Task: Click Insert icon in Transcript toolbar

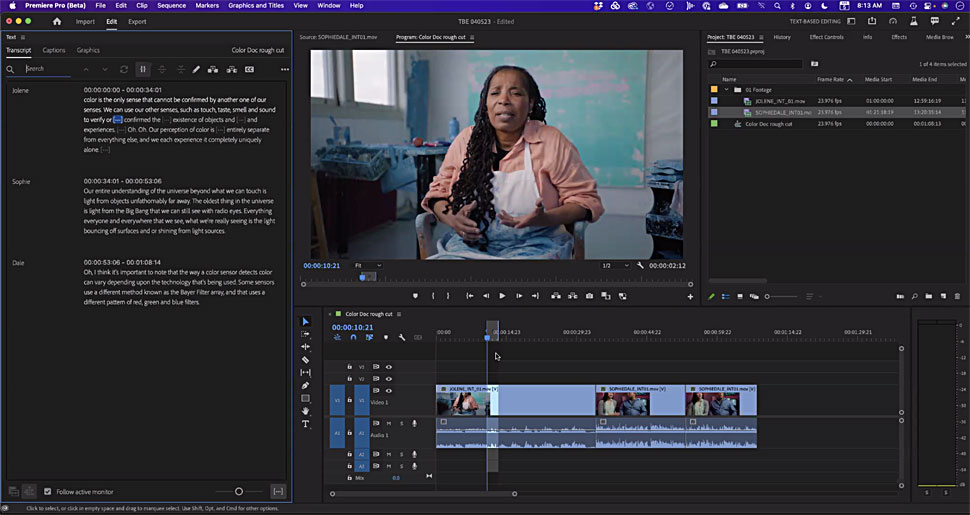Action: coord(213,69)
